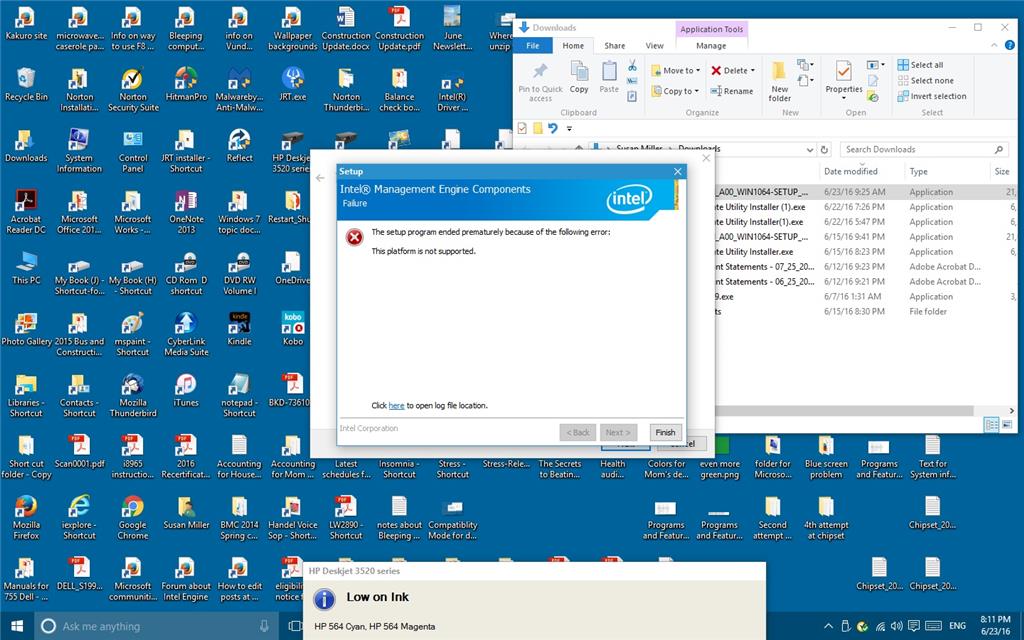Launch Kindle desktop icon
Screen dimensions: 1024x640
click(239, 329)
